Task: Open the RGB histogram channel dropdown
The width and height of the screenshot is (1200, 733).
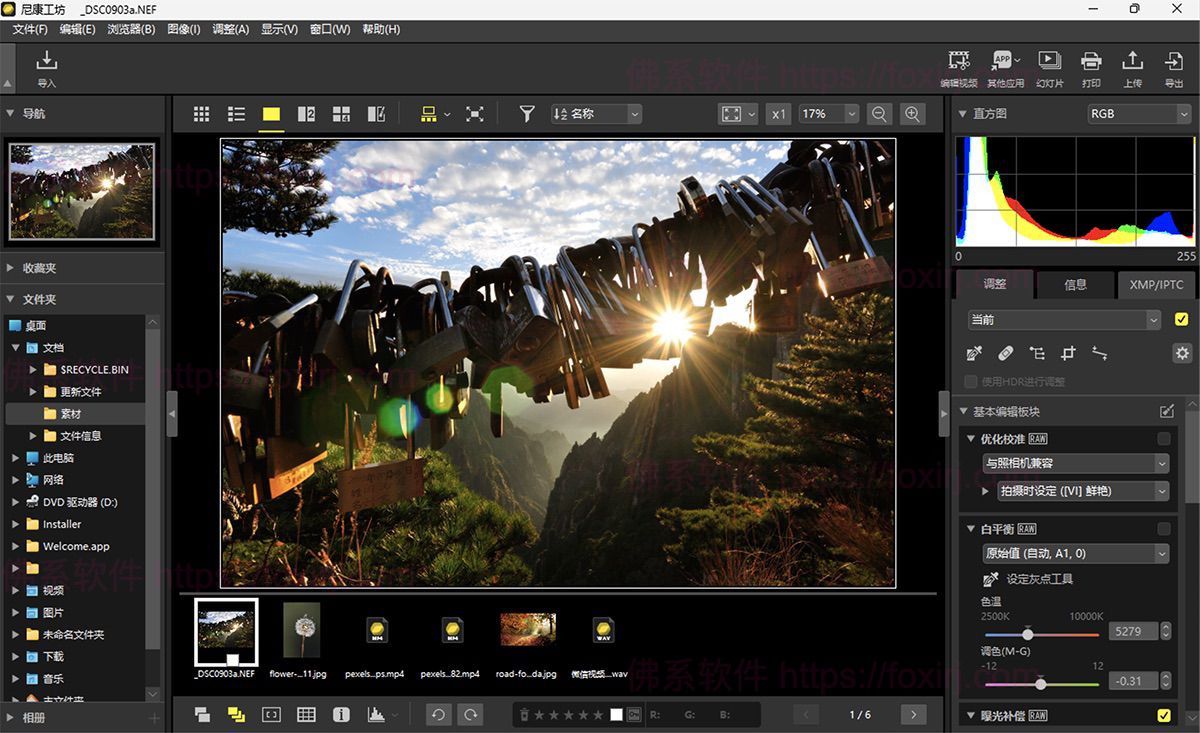Action: (1138, 113)
